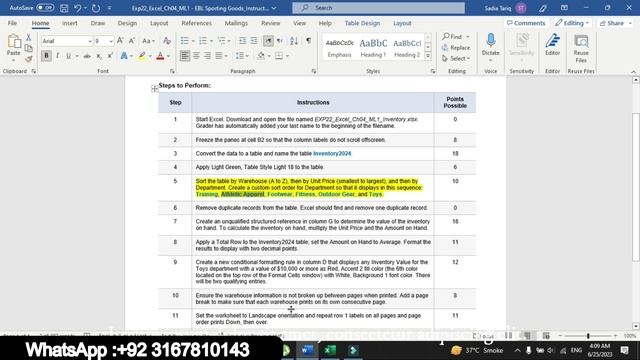
Task: Toggle left-to-right text direction button
Action: (x=268, y=41)
